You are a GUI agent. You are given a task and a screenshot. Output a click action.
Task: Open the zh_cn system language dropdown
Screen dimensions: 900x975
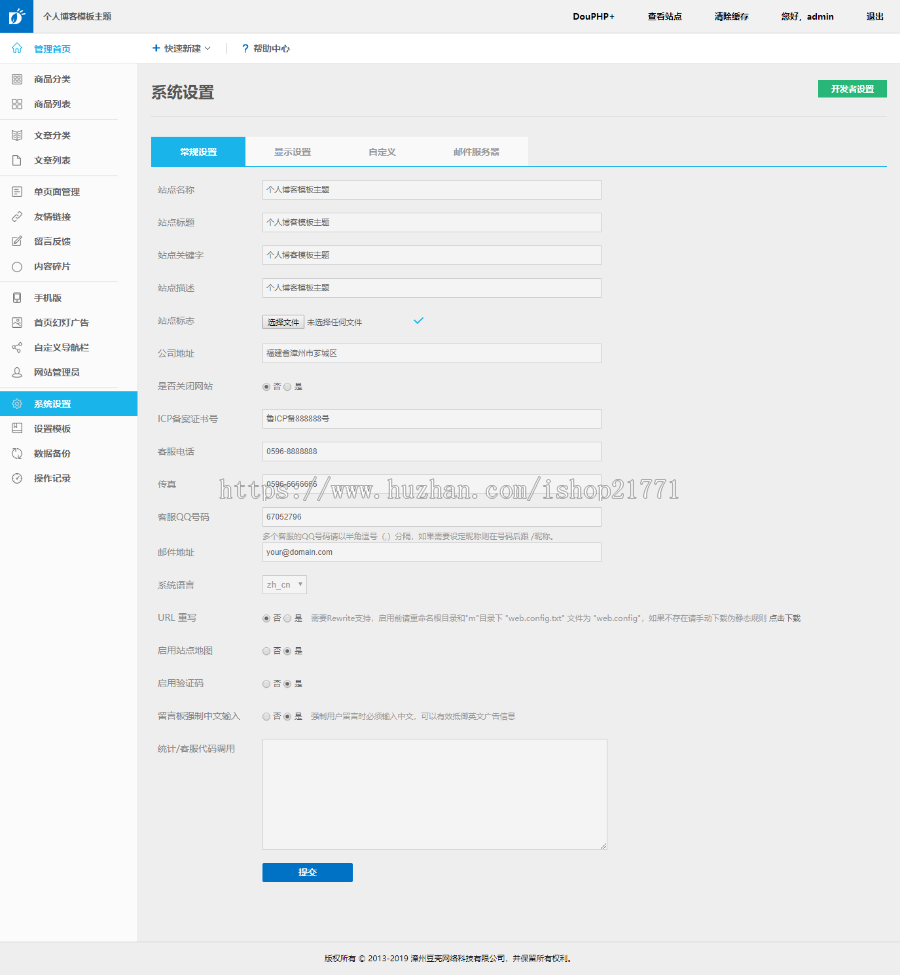284,585
